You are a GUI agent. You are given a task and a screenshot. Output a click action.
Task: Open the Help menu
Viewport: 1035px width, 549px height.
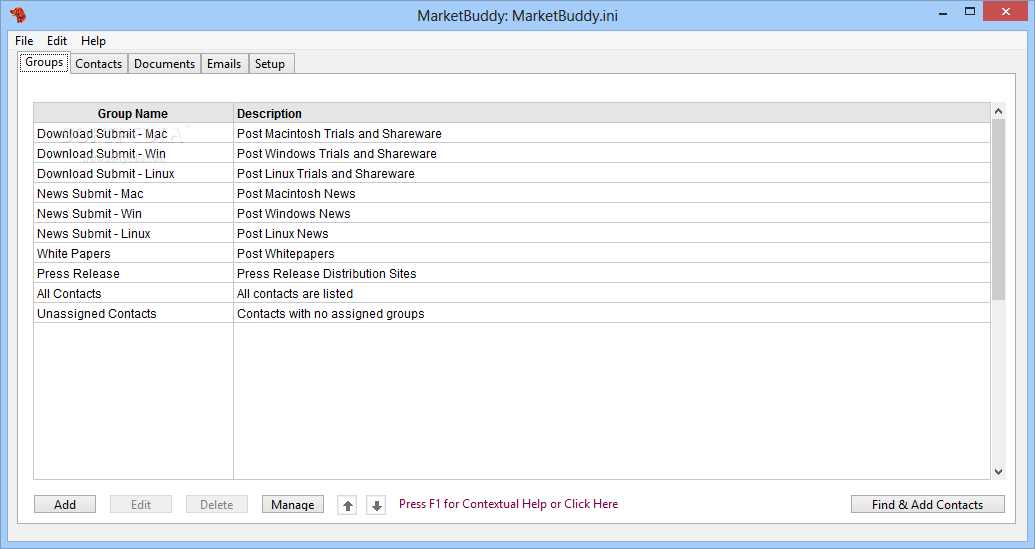(93, 41)
